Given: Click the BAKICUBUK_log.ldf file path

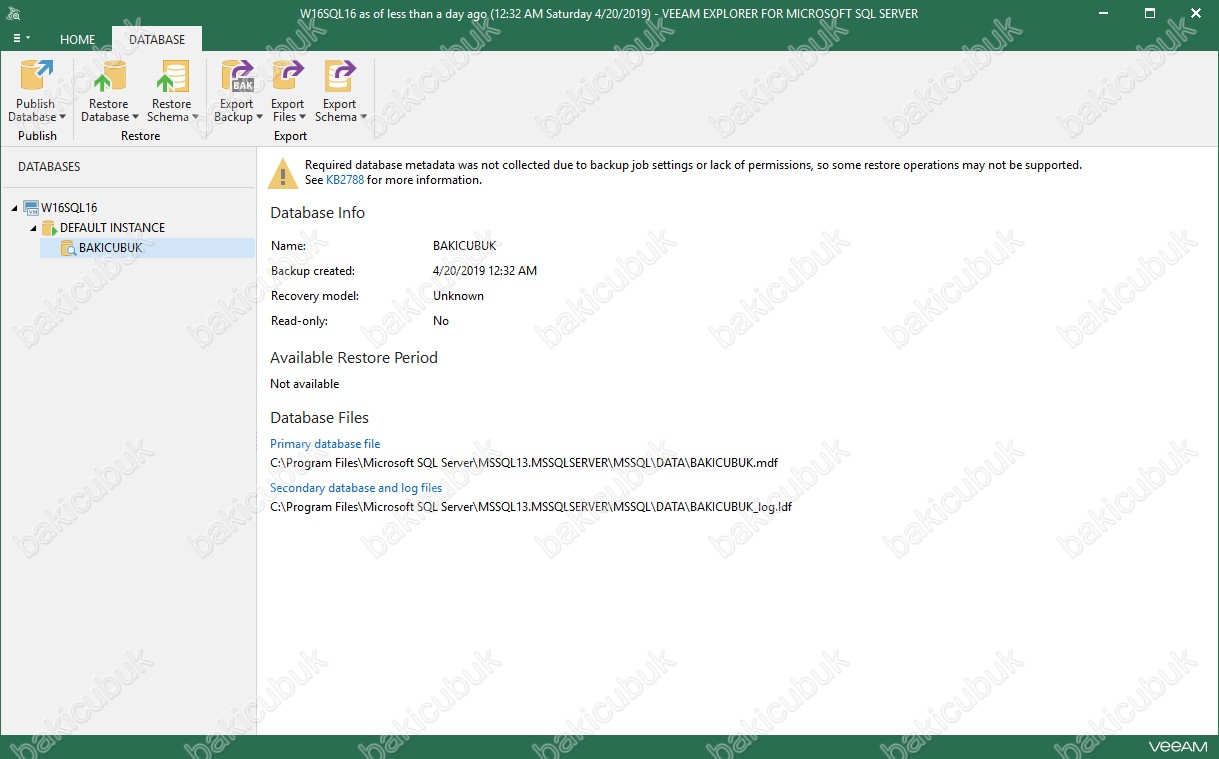Looking at the screenshot, I should coord(531,507).
